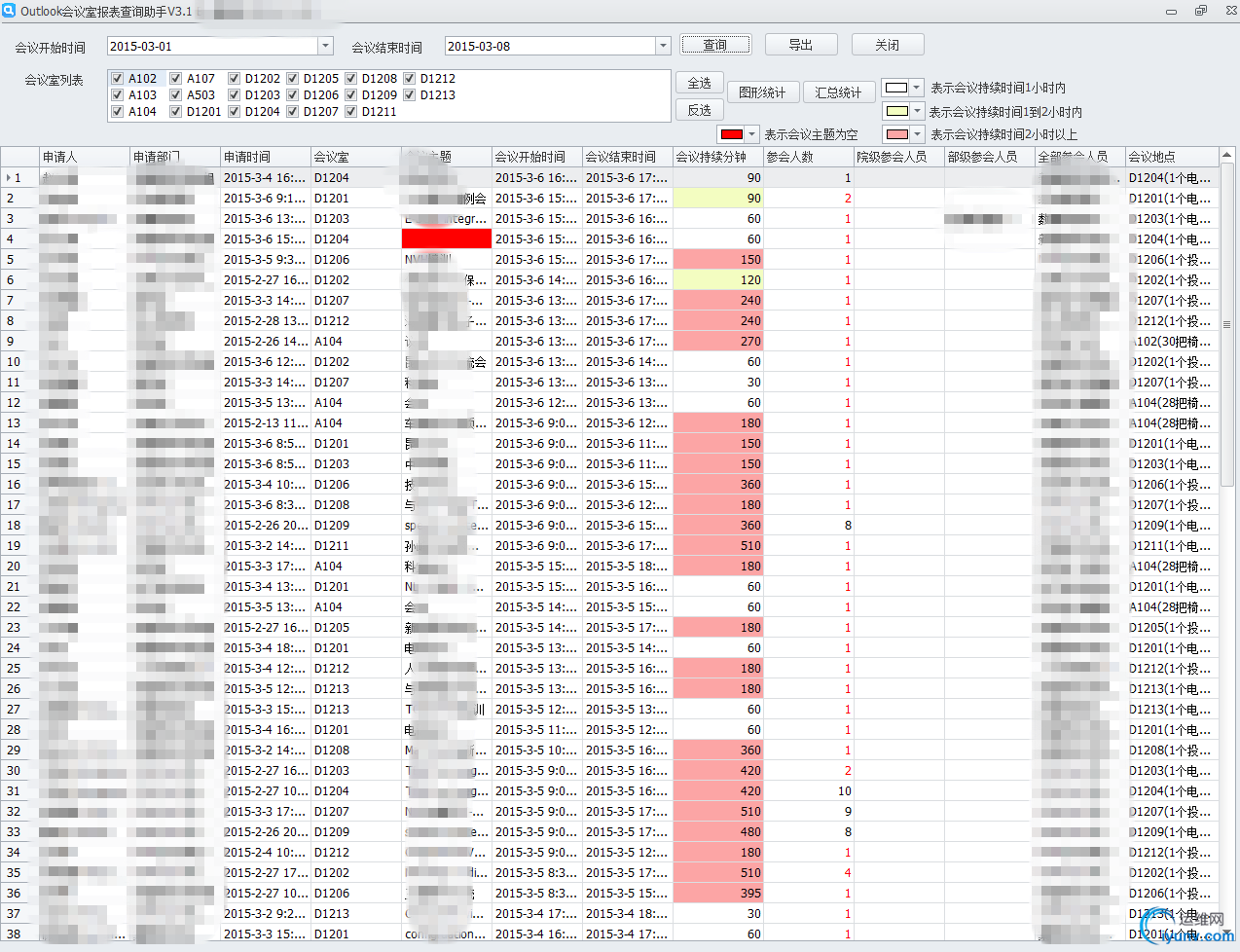Click the 480 duration cell in row 33
This screenshot has height=952, width=1240.
point(718,832)
